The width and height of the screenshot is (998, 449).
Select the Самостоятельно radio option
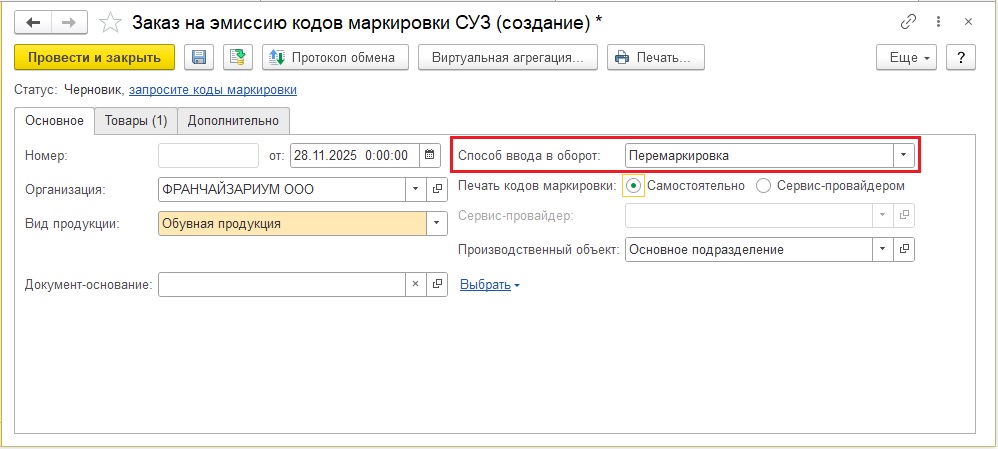(x=633, y=185)
